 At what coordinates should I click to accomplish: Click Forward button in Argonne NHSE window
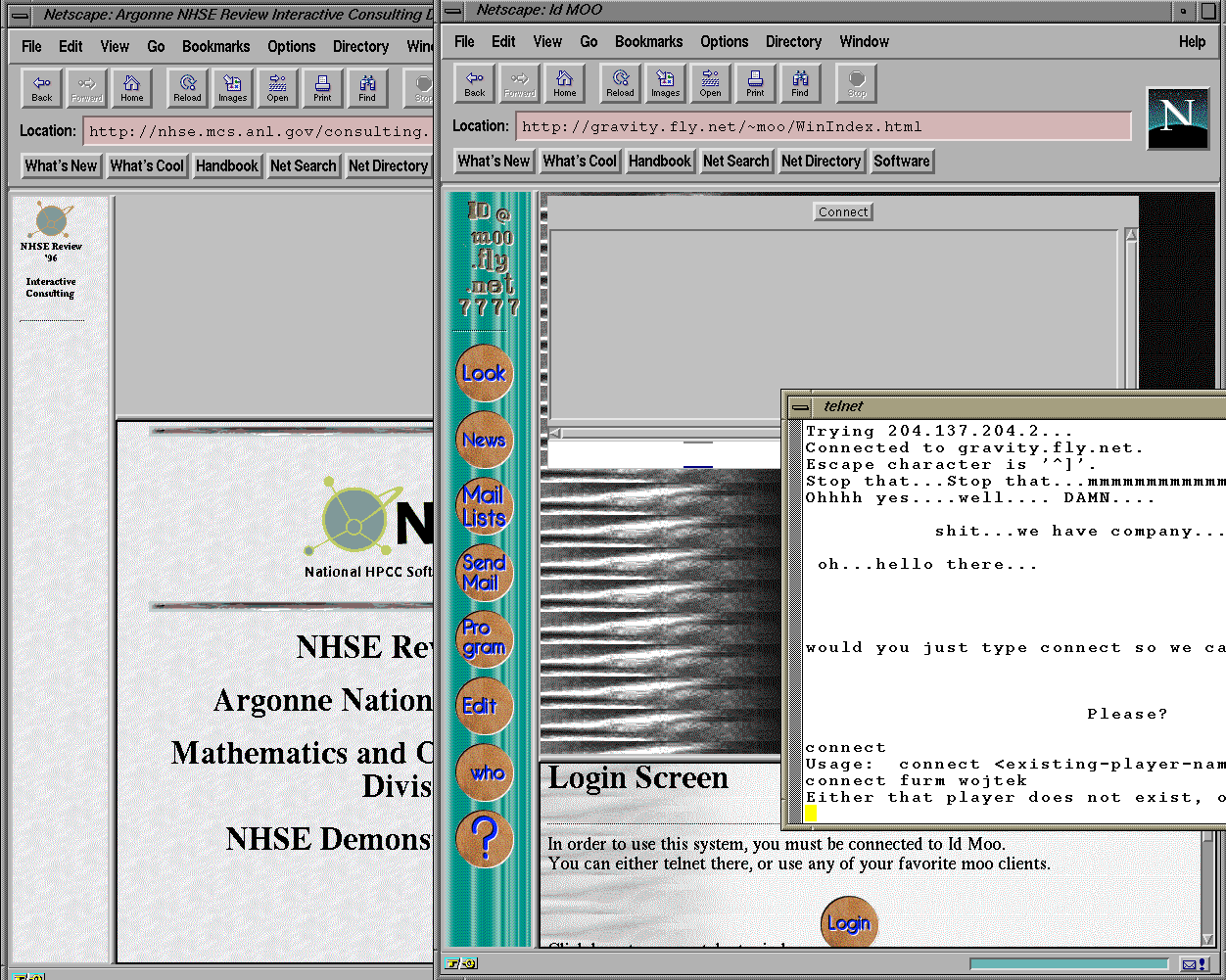[86, 88]
